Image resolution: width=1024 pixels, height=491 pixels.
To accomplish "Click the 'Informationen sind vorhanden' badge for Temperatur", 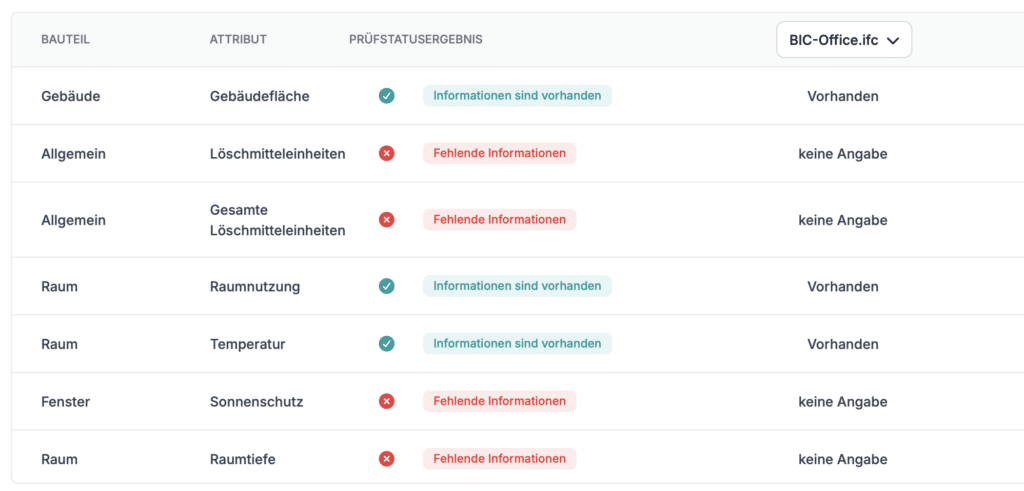I will 517,343.
